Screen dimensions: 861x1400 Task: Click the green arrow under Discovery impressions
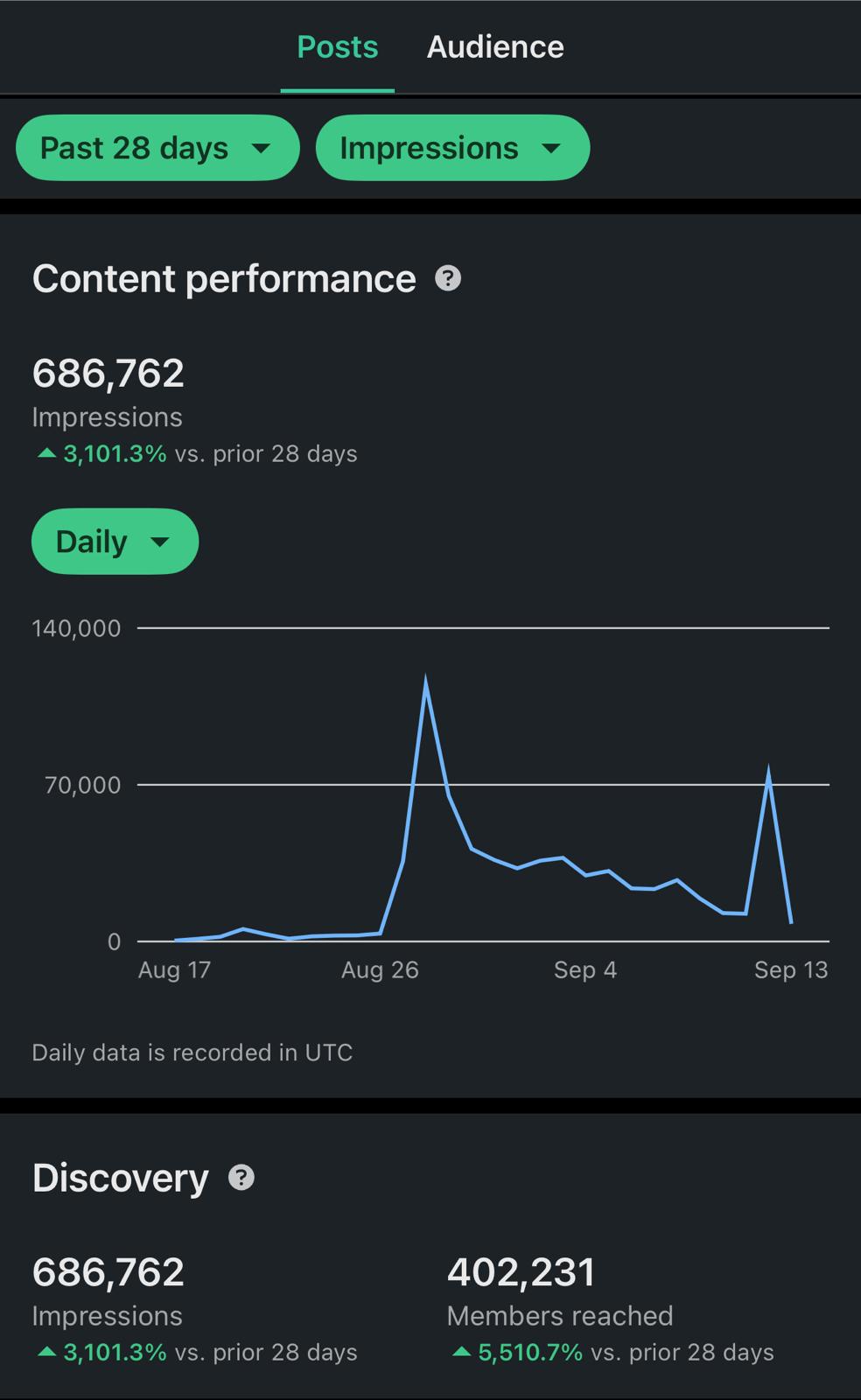tap(47, 1352)
